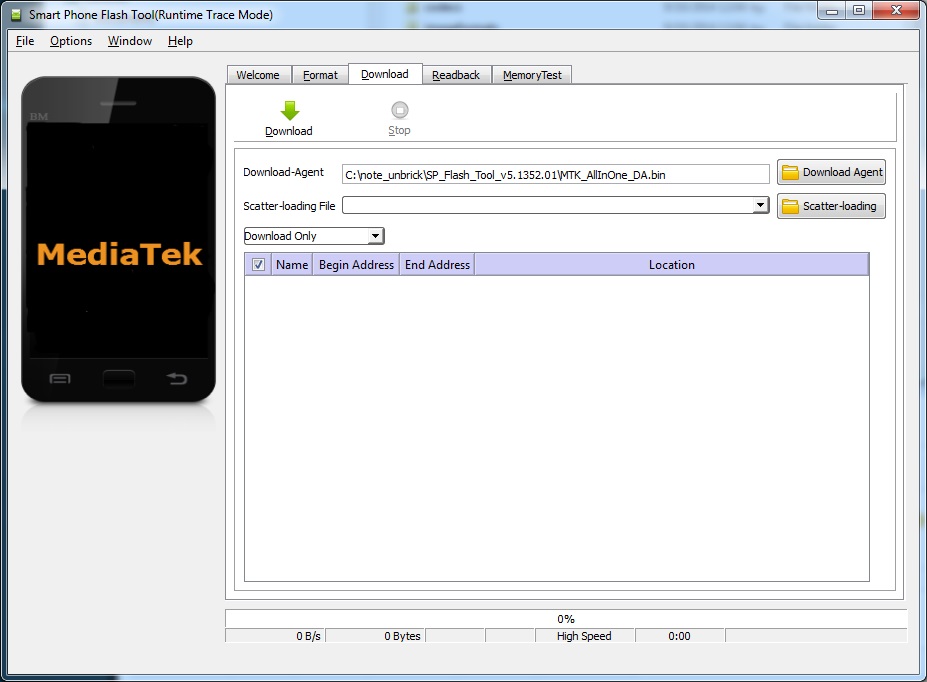The width and height of the screenshot is (927, 682).
Task: Click the app icon in title bar
Action: click(x=16, y=15)
